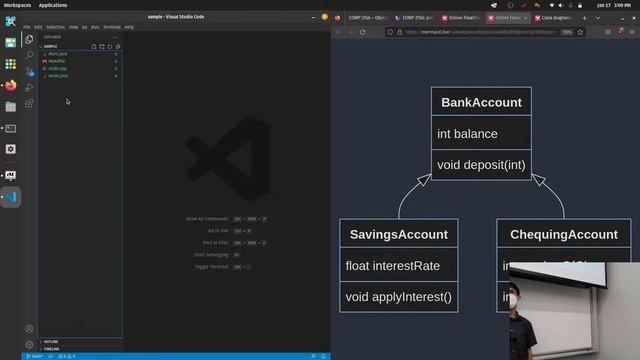
Task: Click the Refresh Explorer icon in SAMPLE header
Action: tap(110, 47)
